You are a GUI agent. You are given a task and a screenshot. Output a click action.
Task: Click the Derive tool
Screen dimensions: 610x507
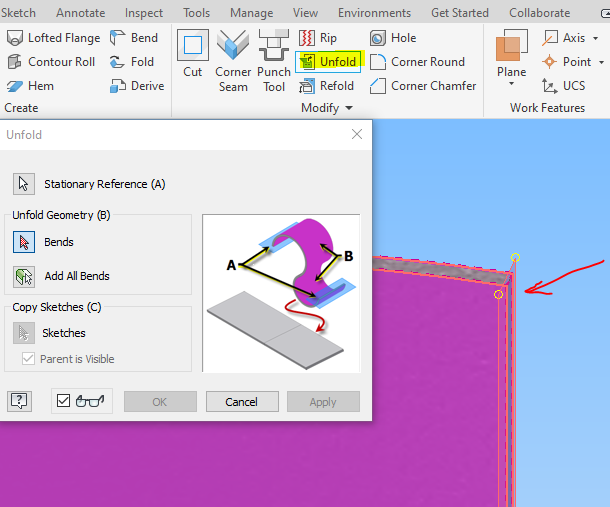click(137, 86)
